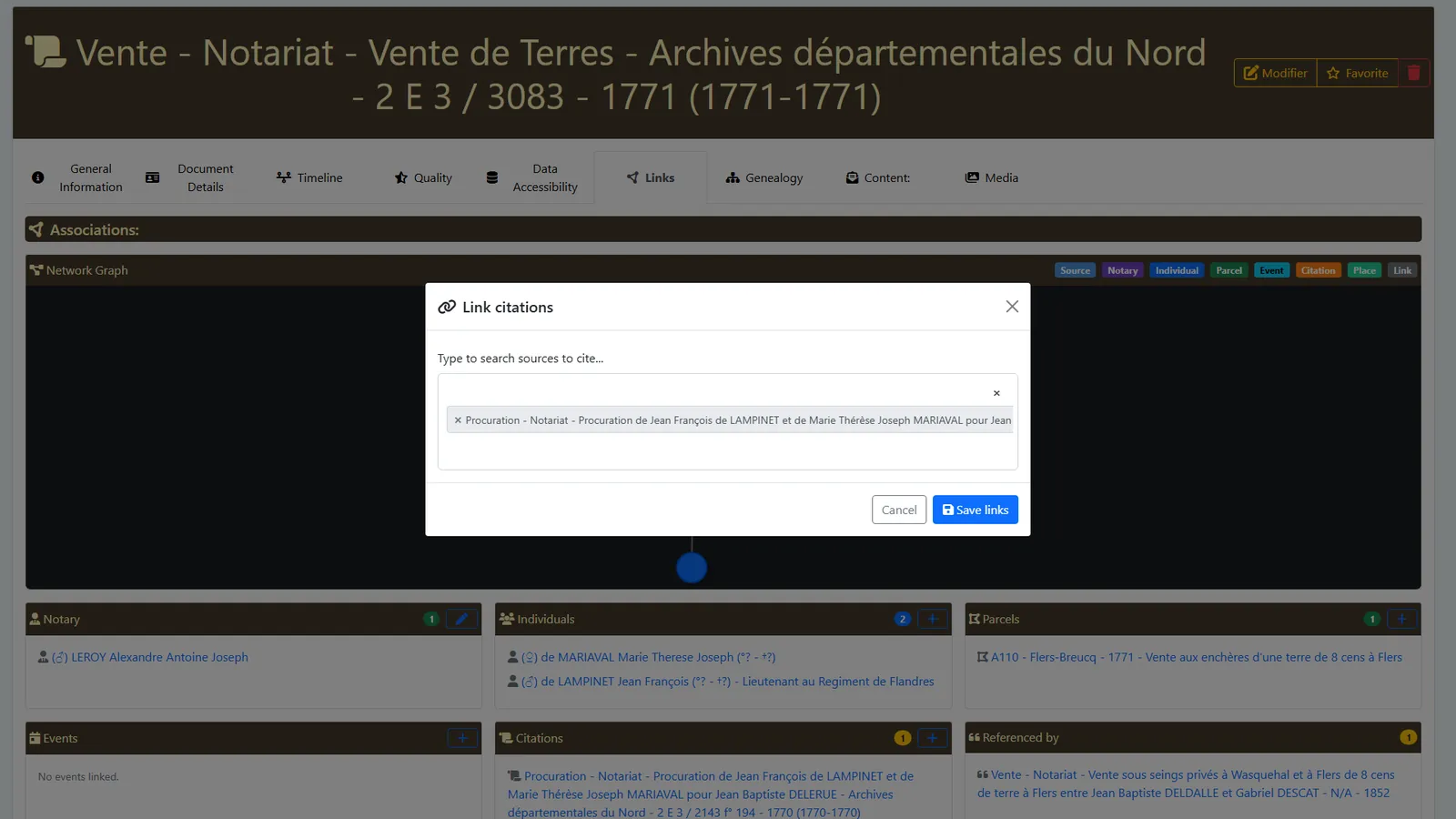
Task: Toggle Source filter in network graph
Action: pyautogui.click(x=1075, y=270)
